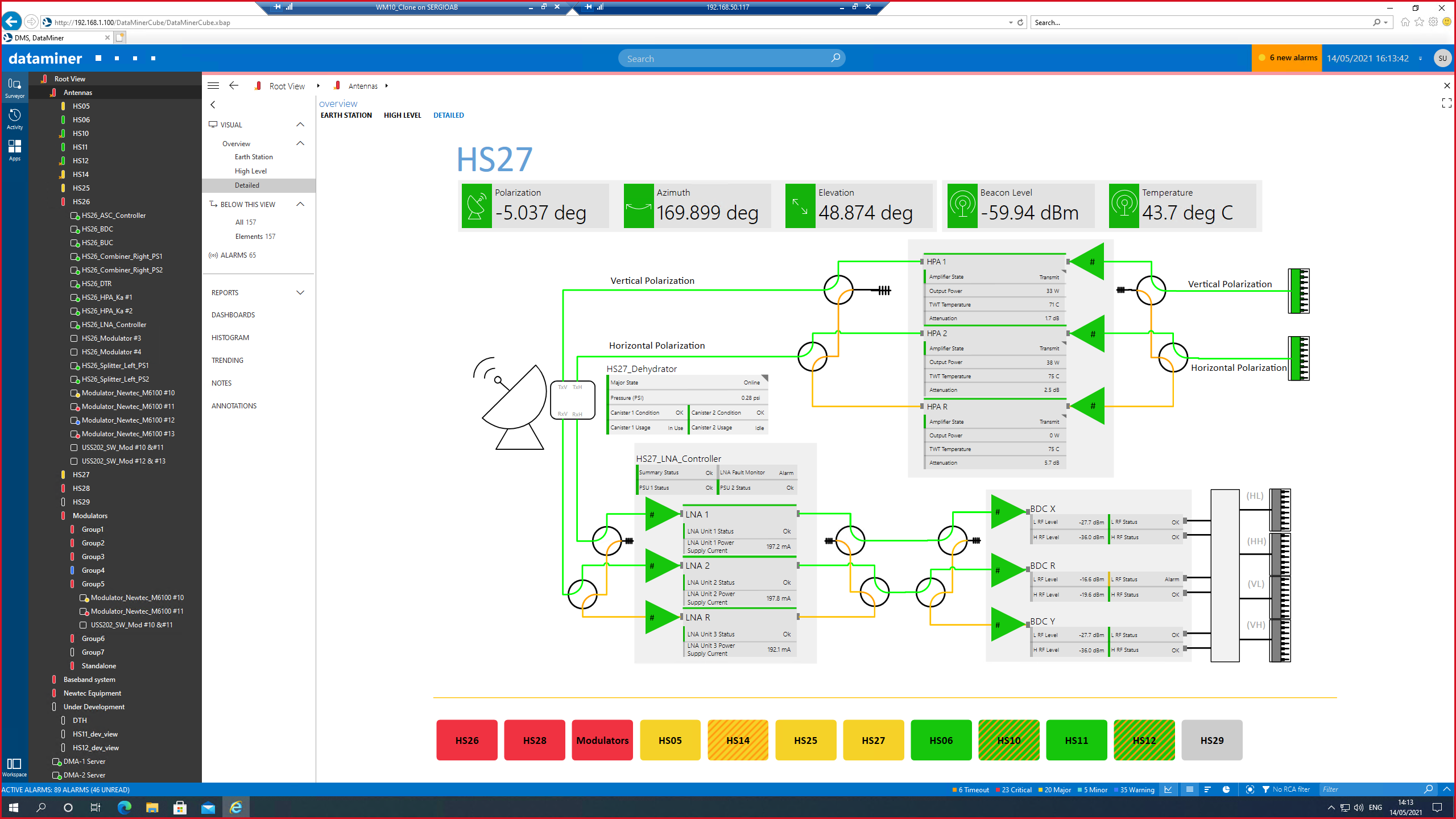The image size is (1456, 819).
Task: Click the back arrow next to Root View
Action: pyautogui.click(x=234, y=86)
